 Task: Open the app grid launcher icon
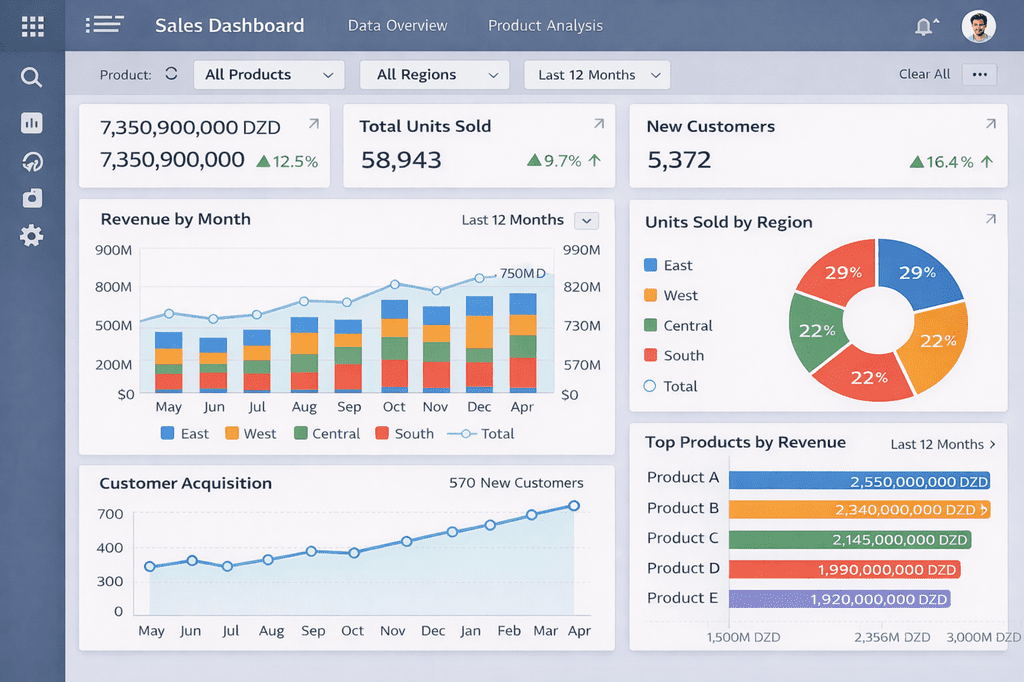tap(32, 26)
